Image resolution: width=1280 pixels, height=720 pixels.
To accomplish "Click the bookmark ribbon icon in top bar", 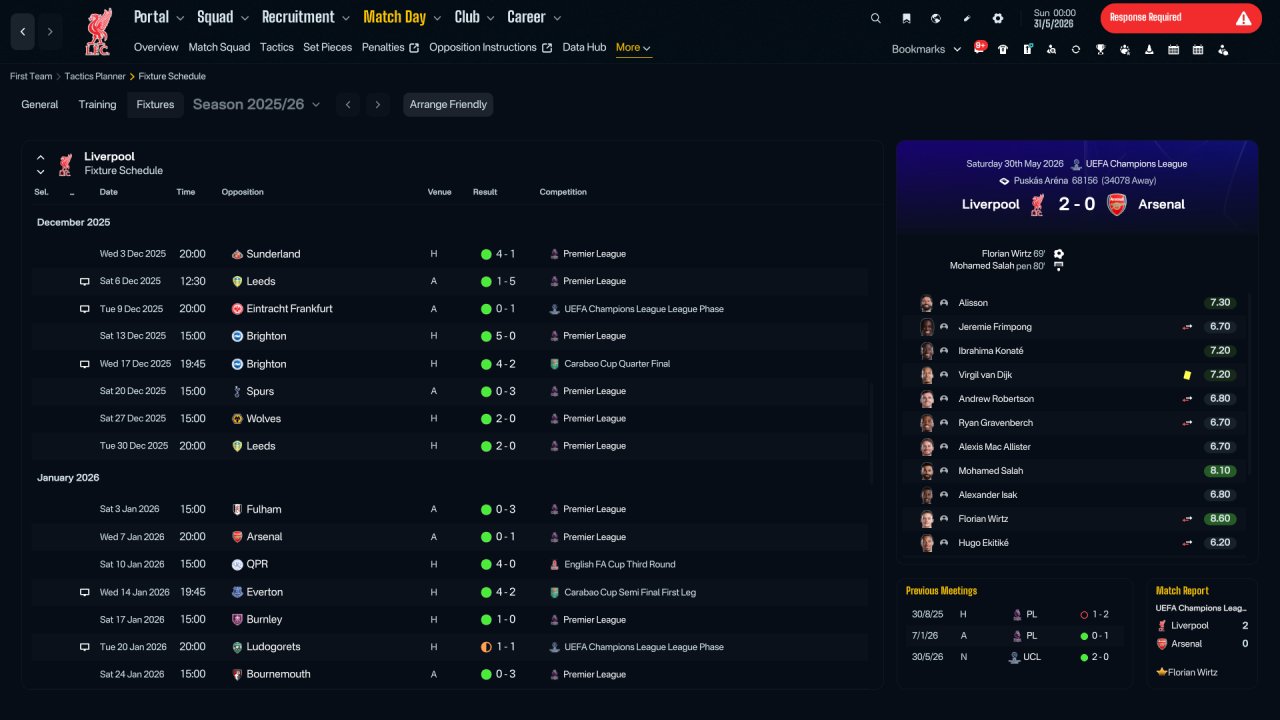I will [x=906, y=18].
